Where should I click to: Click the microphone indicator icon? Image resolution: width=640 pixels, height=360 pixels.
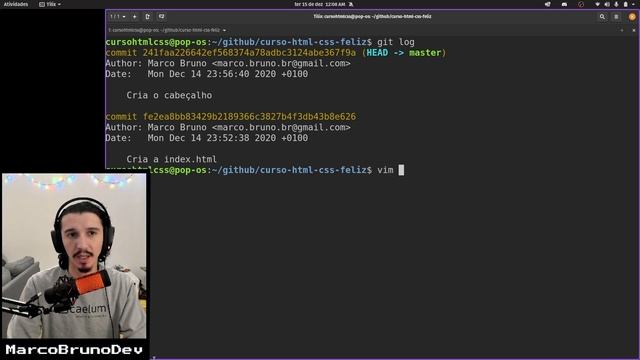coord(616,4)
